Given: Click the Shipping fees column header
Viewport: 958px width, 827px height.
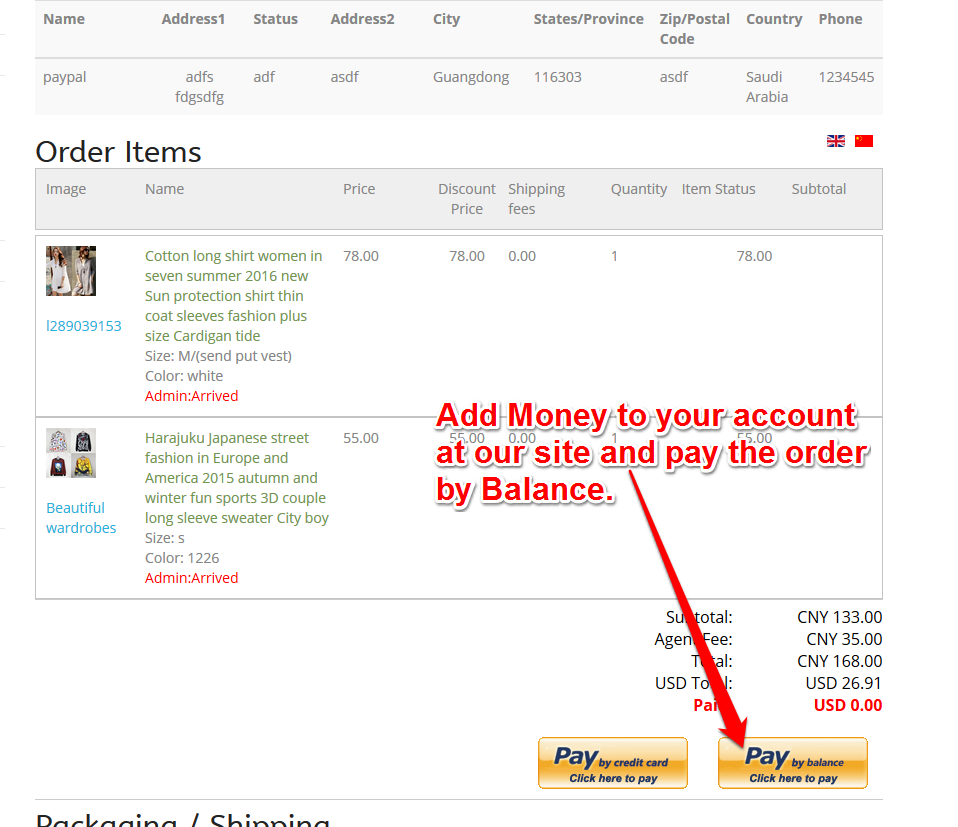Looking at the screenshot, I should [x=536, y=199].
